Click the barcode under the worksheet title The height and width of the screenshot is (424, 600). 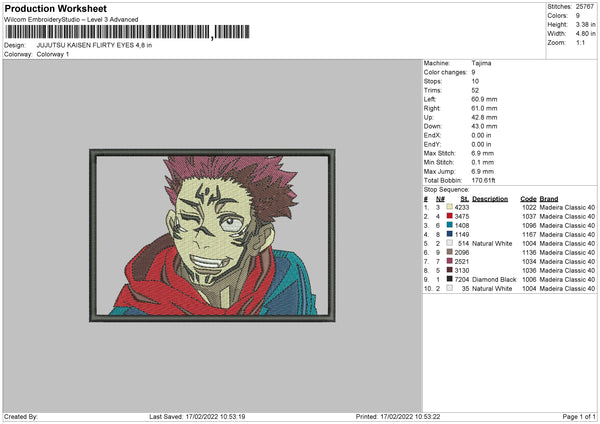coord(127,32)
